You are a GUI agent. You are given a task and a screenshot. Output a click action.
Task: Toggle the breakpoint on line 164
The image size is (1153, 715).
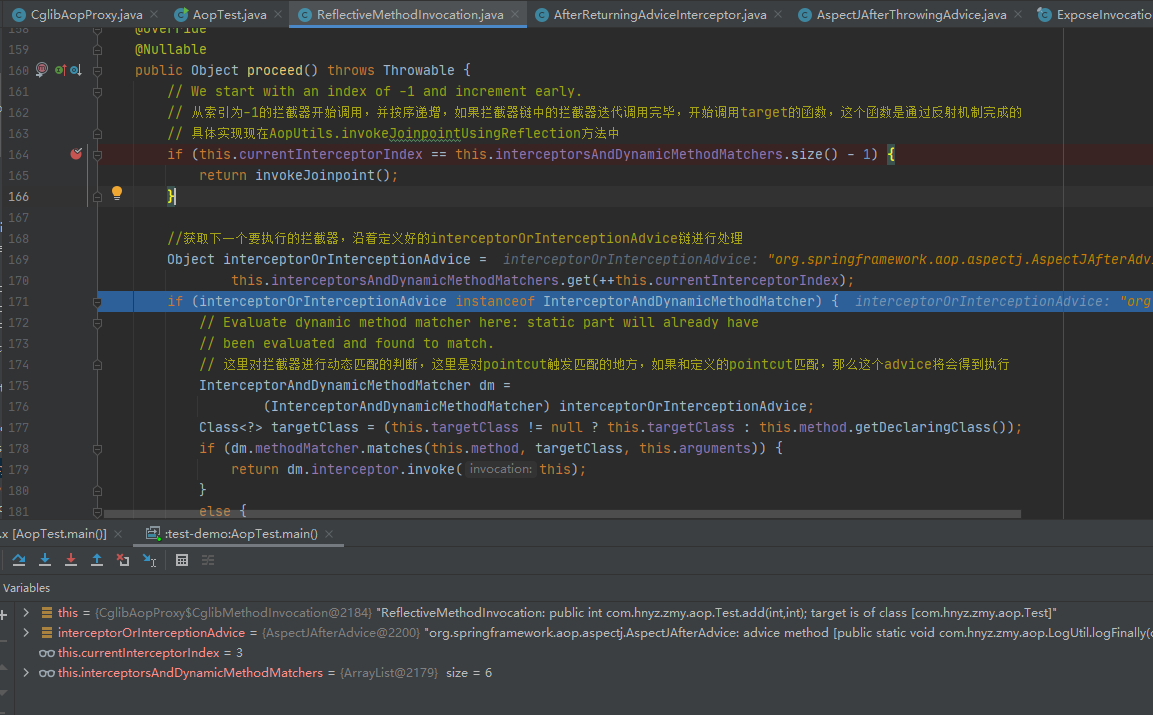76,154
